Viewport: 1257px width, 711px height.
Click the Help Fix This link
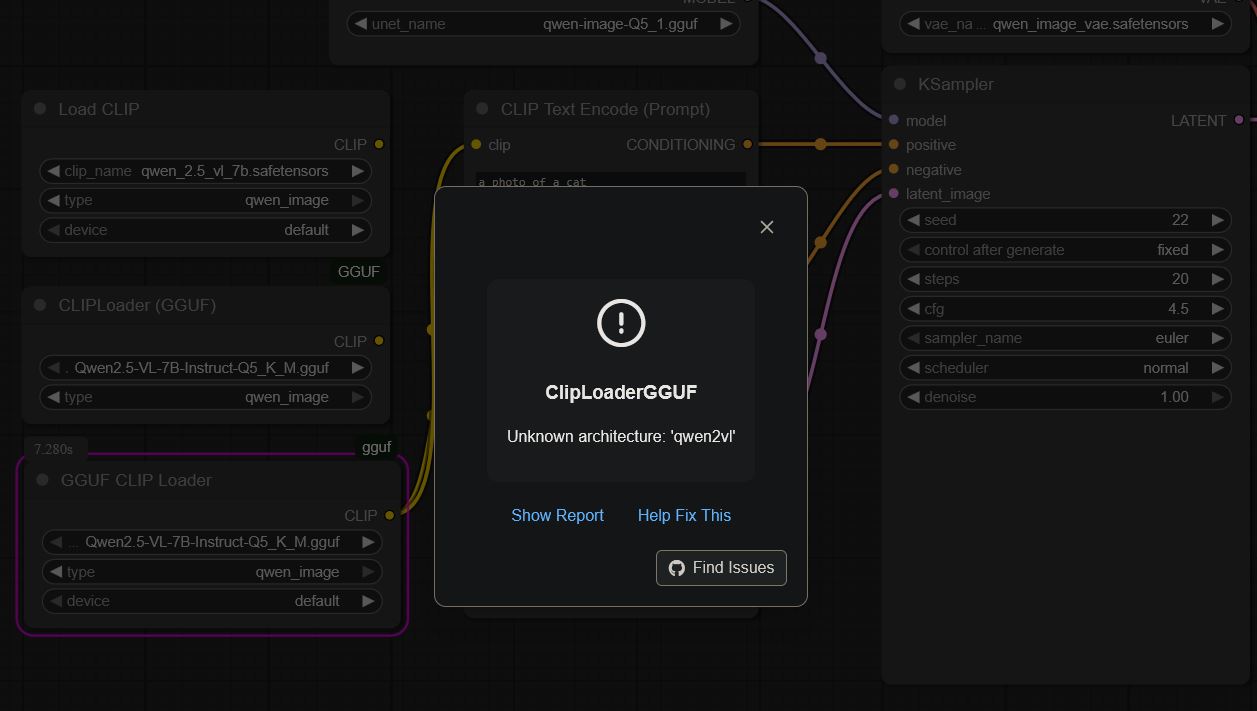[684, 515]
